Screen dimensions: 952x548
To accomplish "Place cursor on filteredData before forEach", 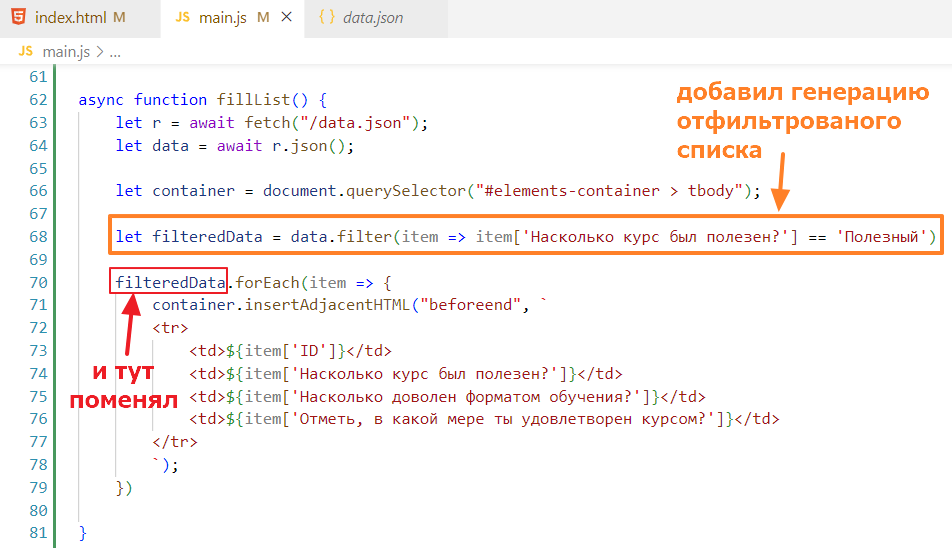I will point(170,283).
